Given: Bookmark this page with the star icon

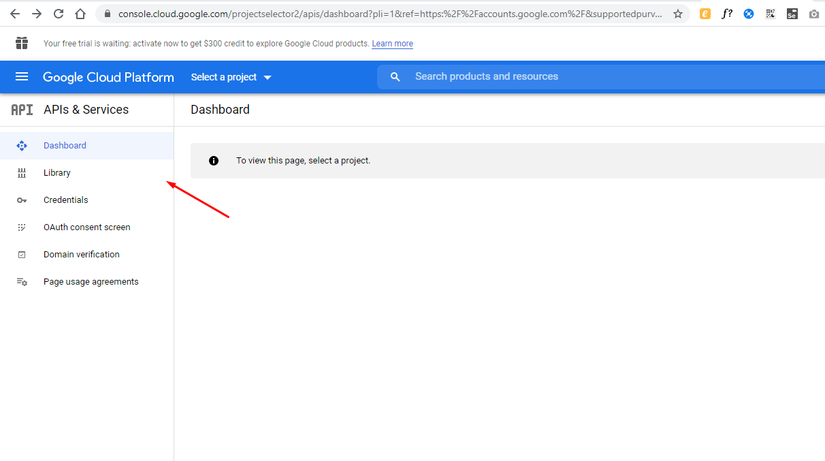Looking at the screenshot, I should 678,14.
